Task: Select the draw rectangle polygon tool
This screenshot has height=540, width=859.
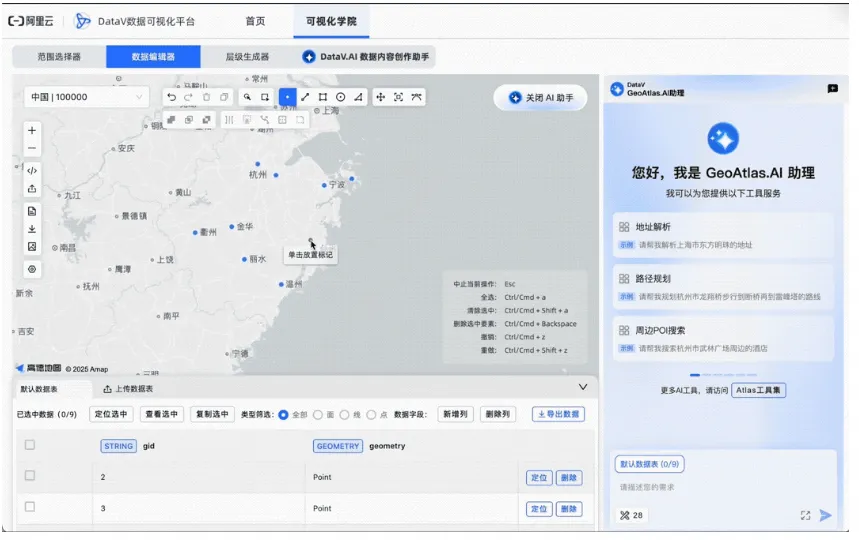Action: pos(323,97)
